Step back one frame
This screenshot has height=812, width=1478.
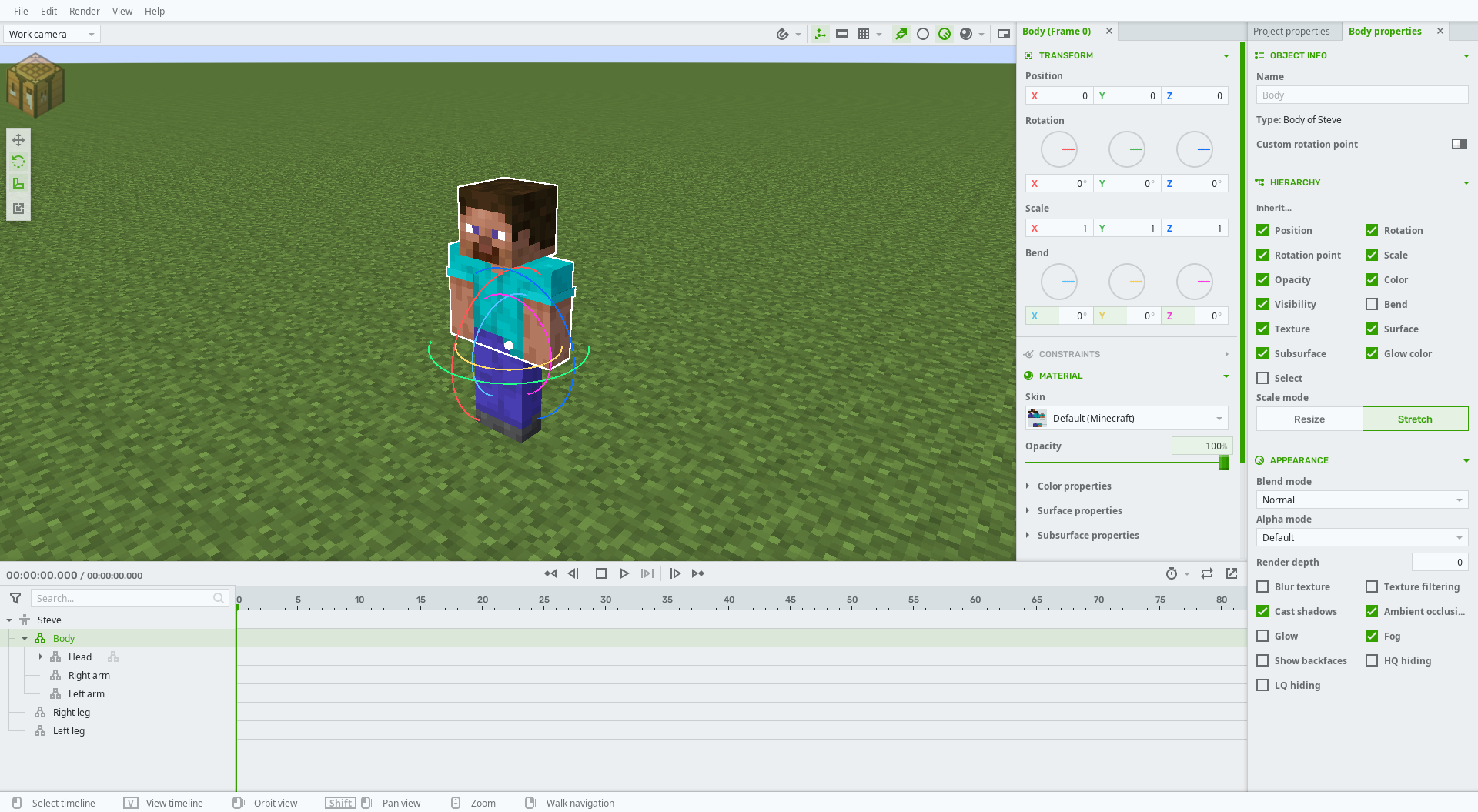[x=573, y=573]
